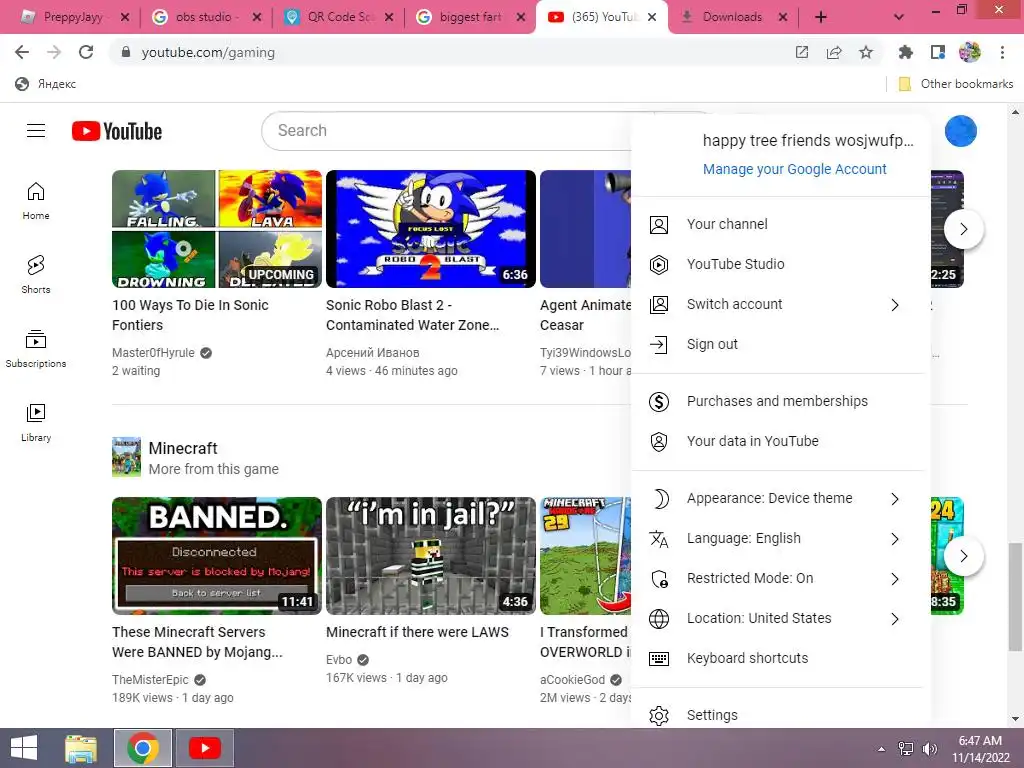Click the blue account avatar
The image size is (1024, 768).
coord(960,131)
